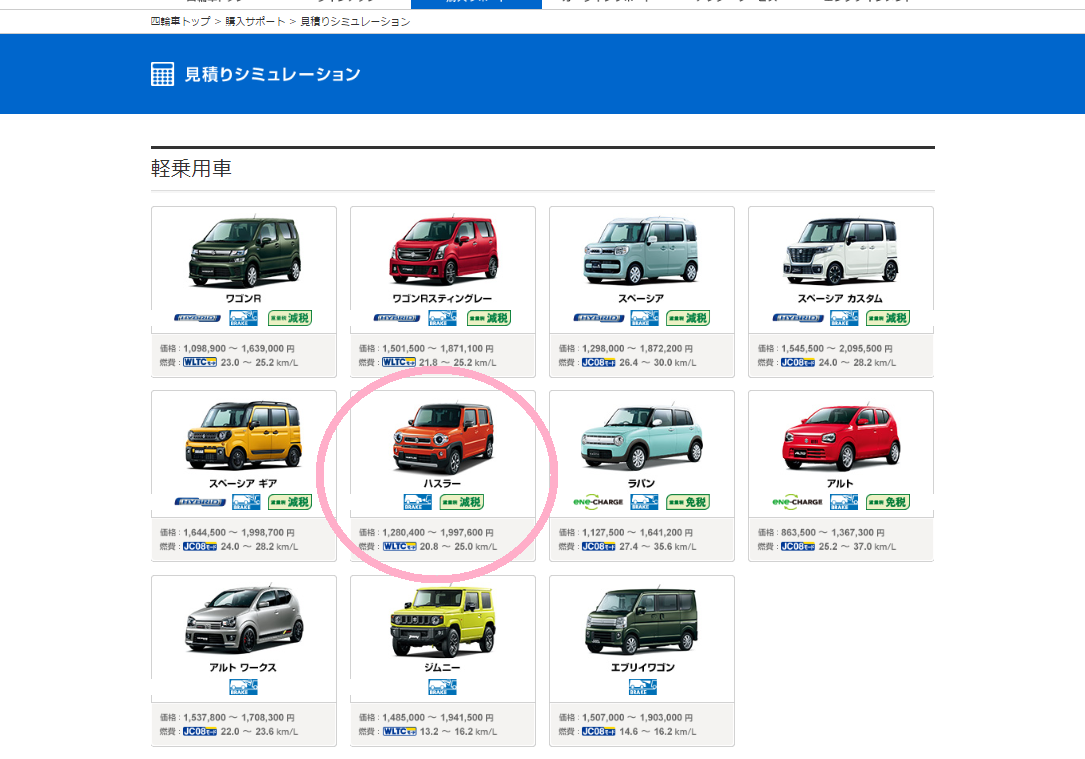The height and width of the screenshot is (759, 1085).
Task: Click the Hybrid badge under スペーシア
Action: click(599, 318)
